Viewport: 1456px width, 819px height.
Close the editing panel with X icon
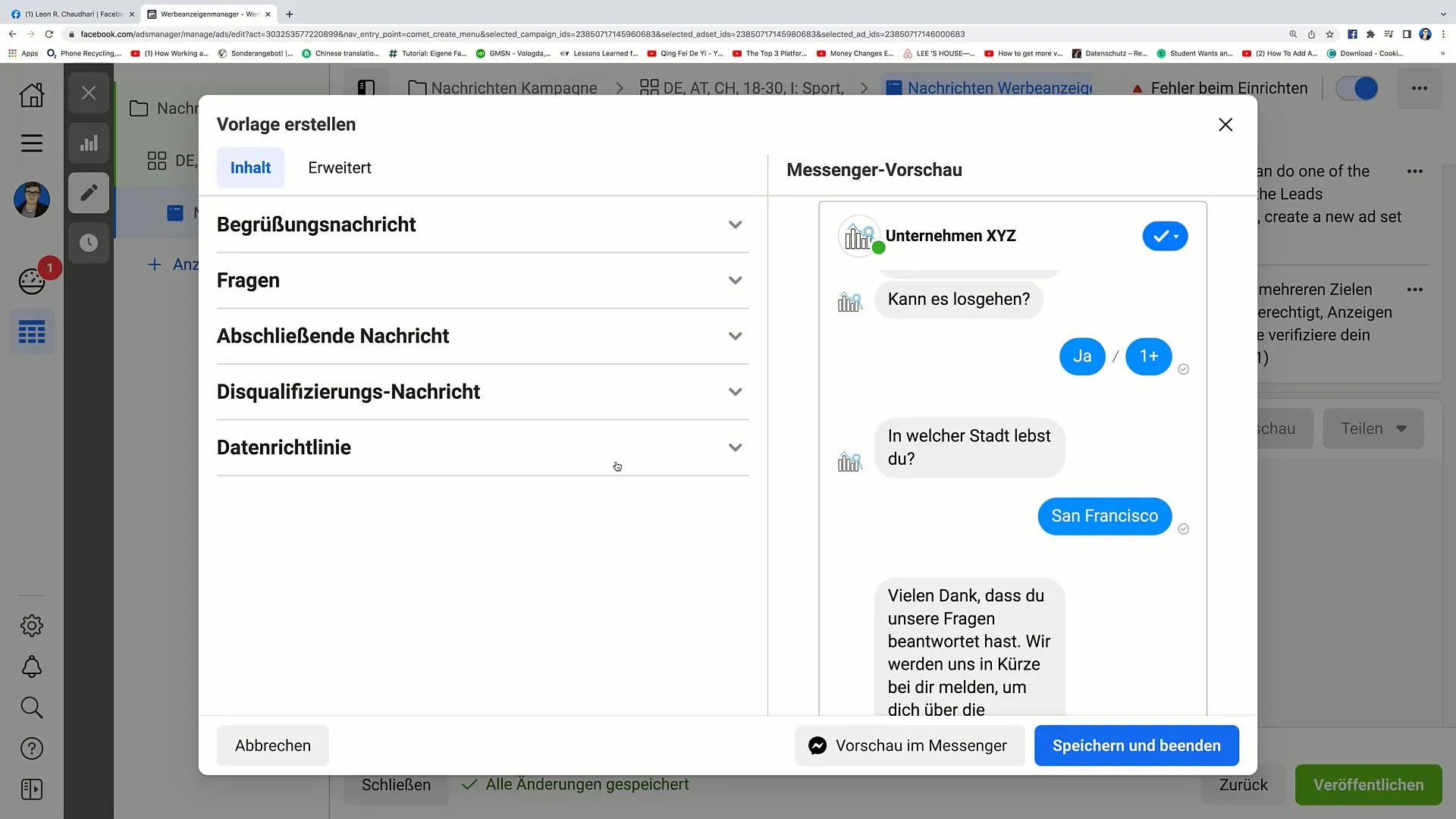89,93
